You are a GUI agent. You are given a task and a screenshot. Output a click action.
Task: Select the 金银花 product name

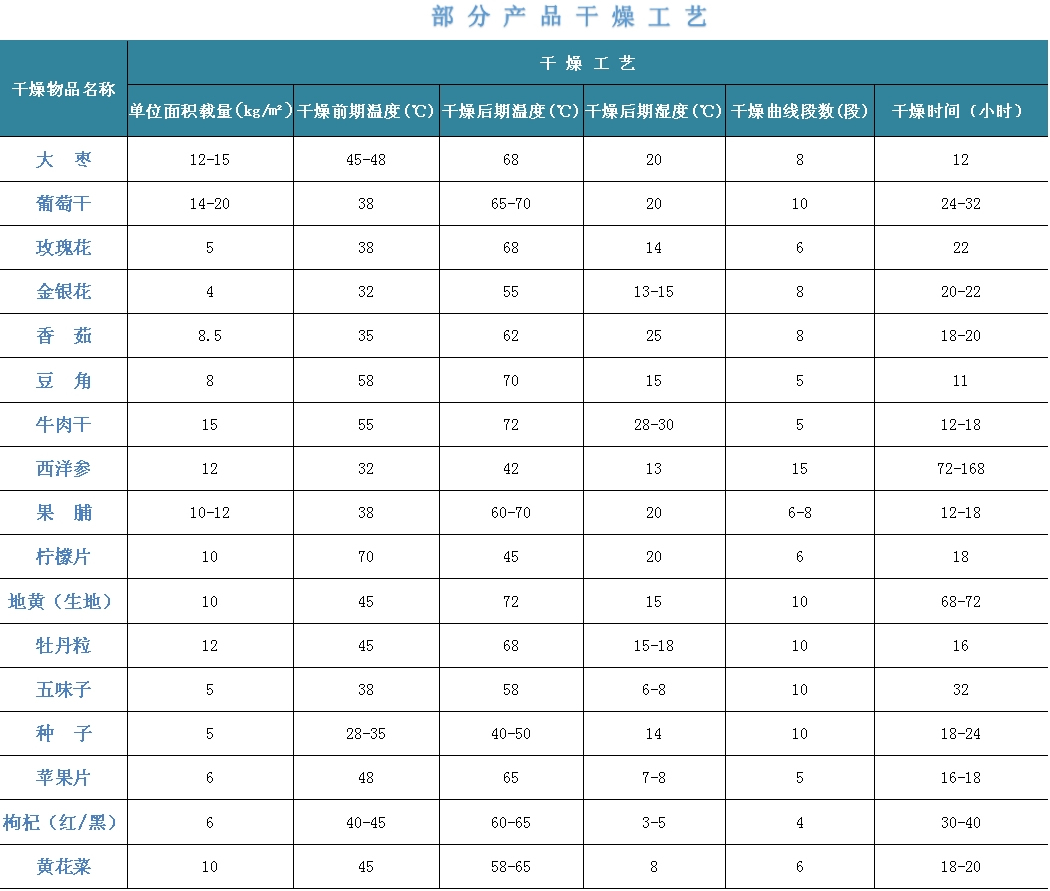(63, 292)
